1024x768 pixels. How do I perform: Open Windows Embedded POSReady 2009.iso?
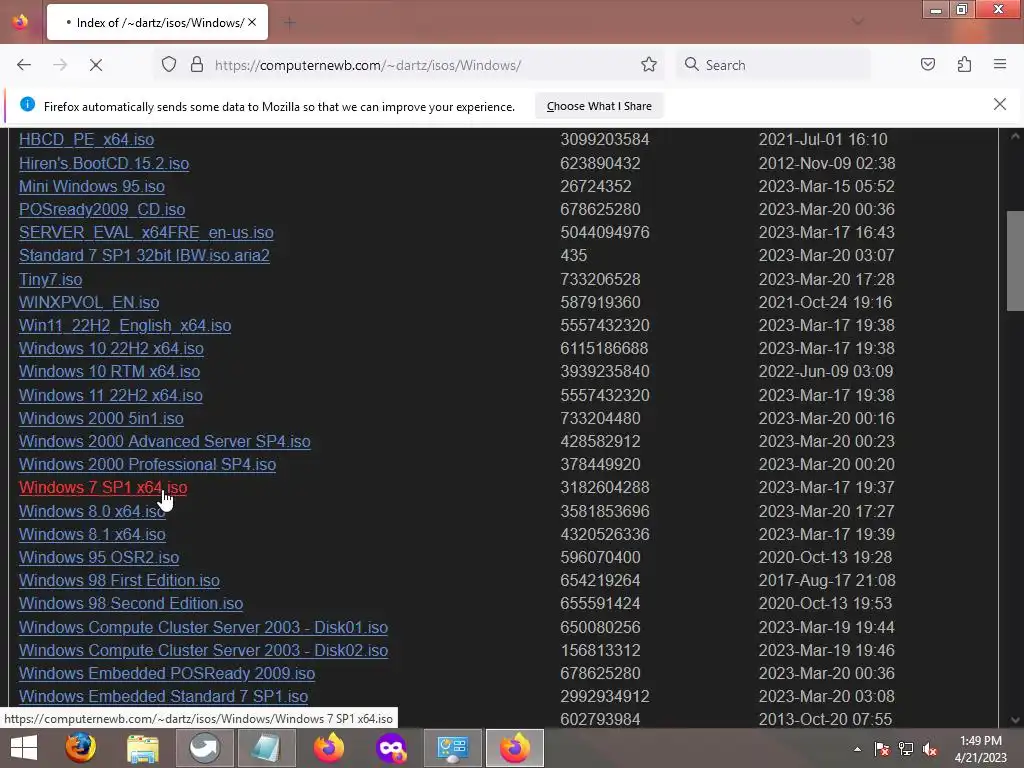[167, 673]
